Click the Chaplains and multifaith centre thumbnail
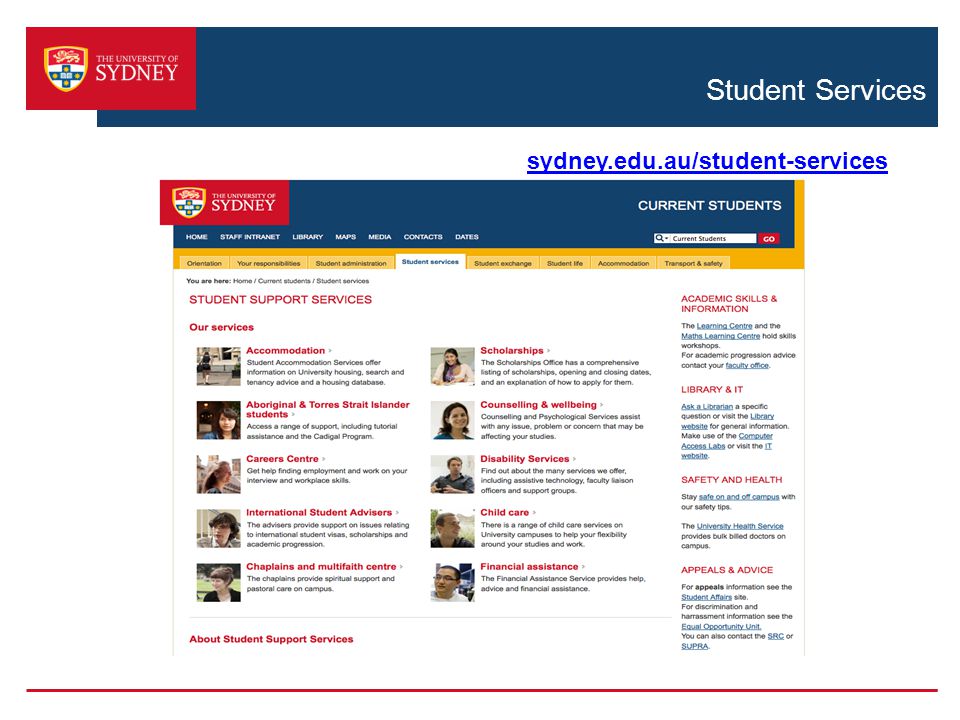Image resolution: width=960 pixels, height=720 pixels. [x=219, y=582]
